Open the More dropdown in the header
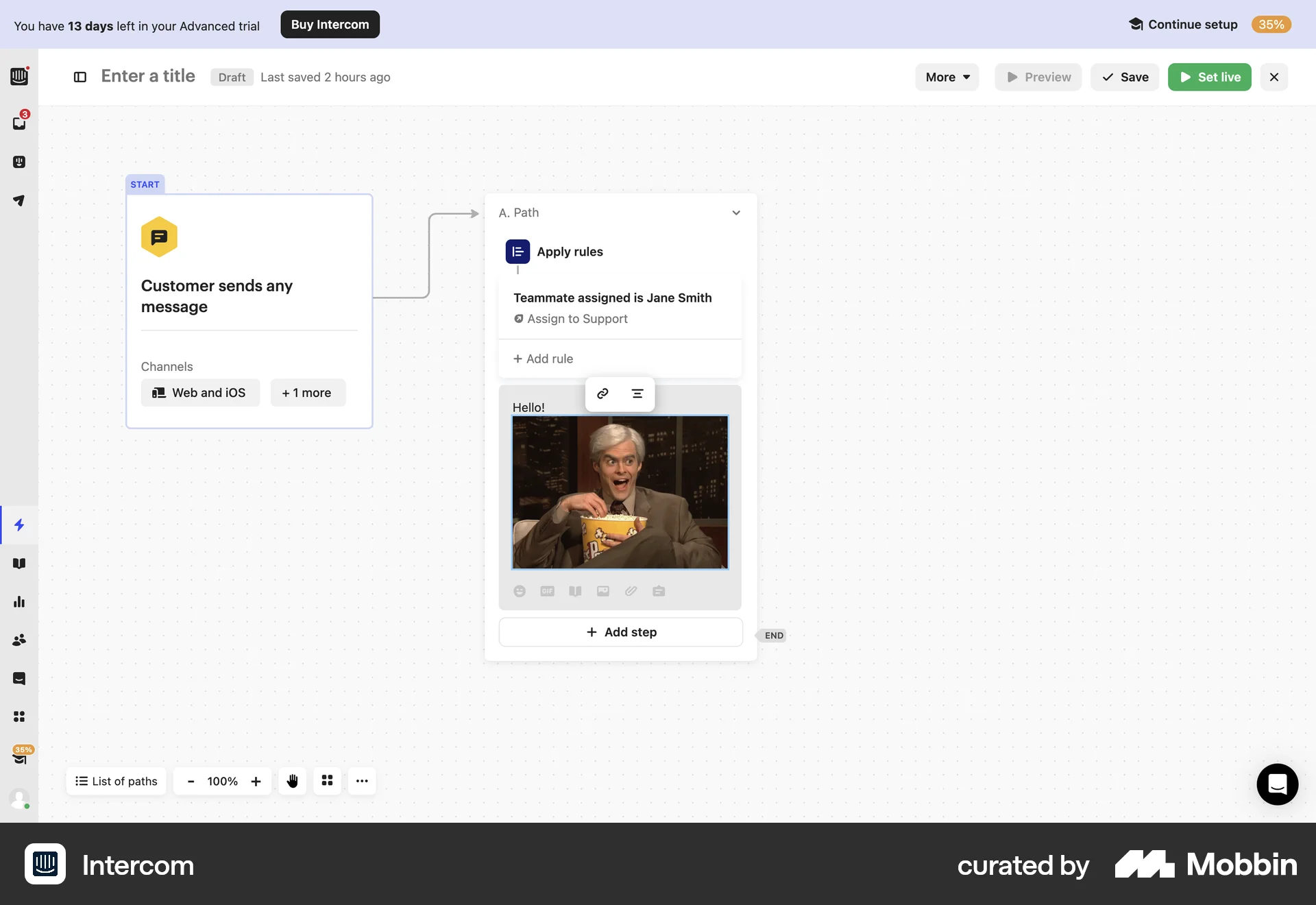1316x905 pixels. pos(947,77)
